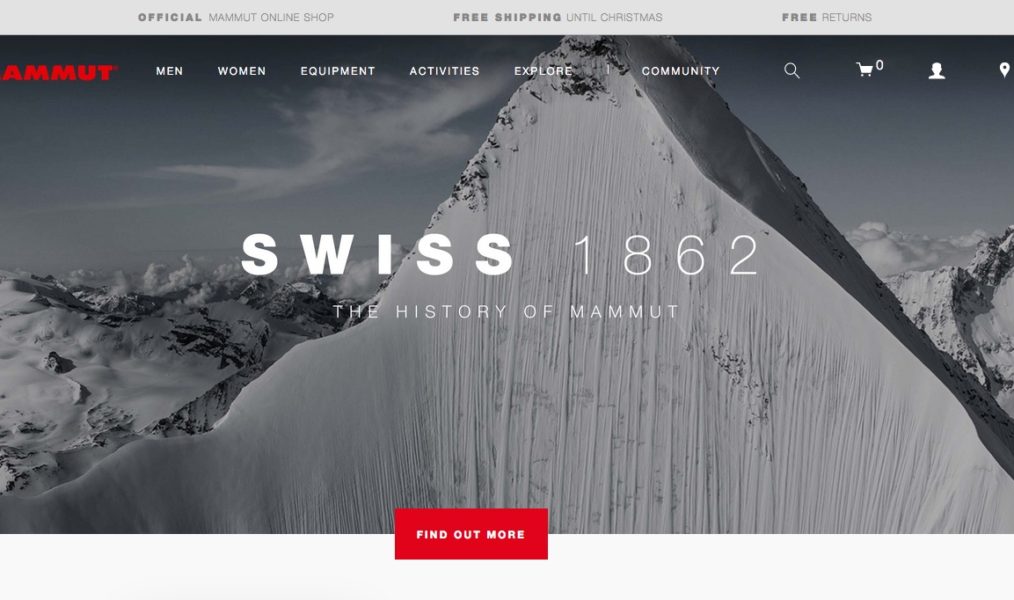Image resolution: width=1014 pixels, height=600 pixels.
Task: Open the Explore menu
Action: click(543, 71)
